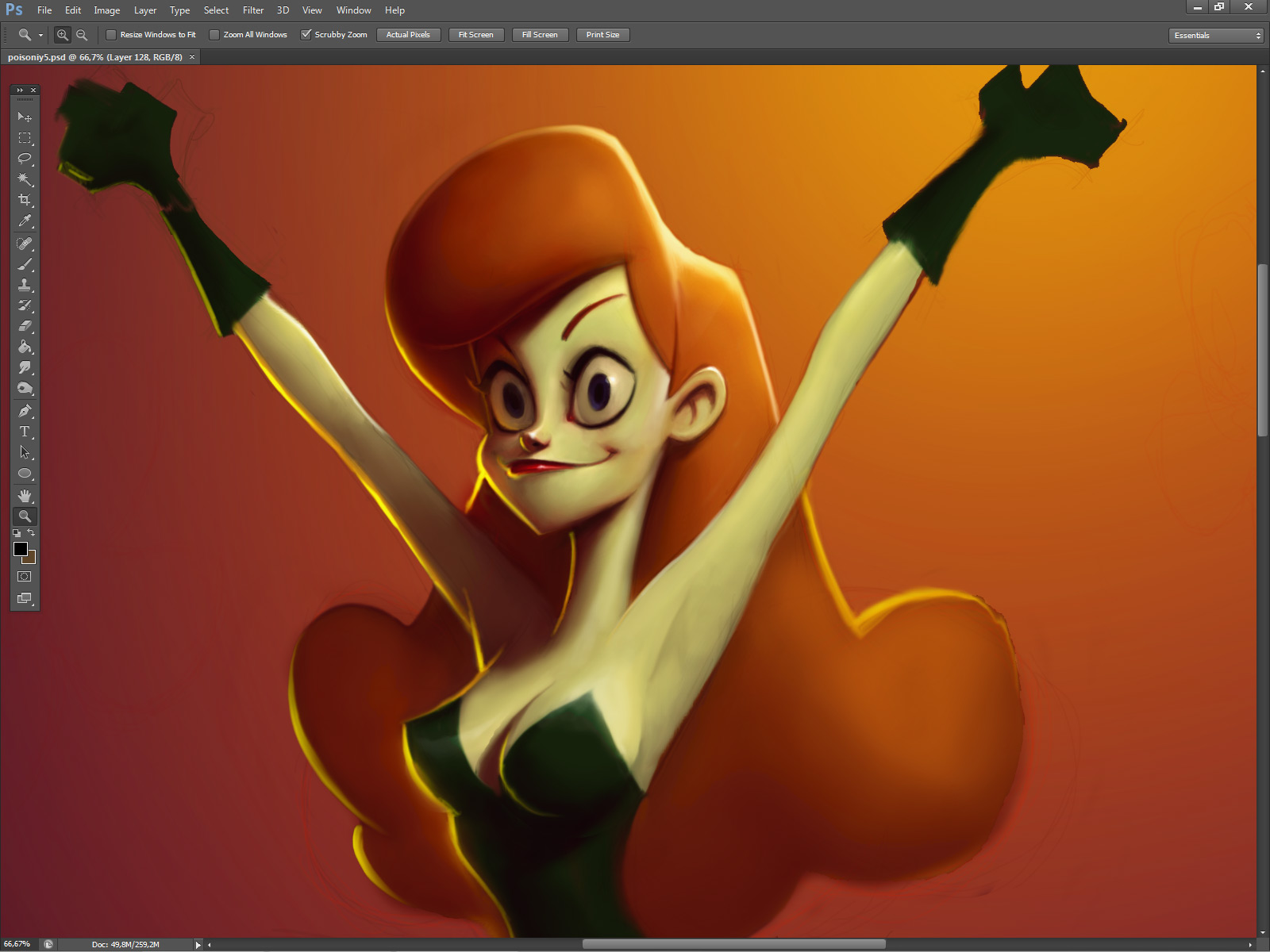Select the Brush tool

(25, 263)
